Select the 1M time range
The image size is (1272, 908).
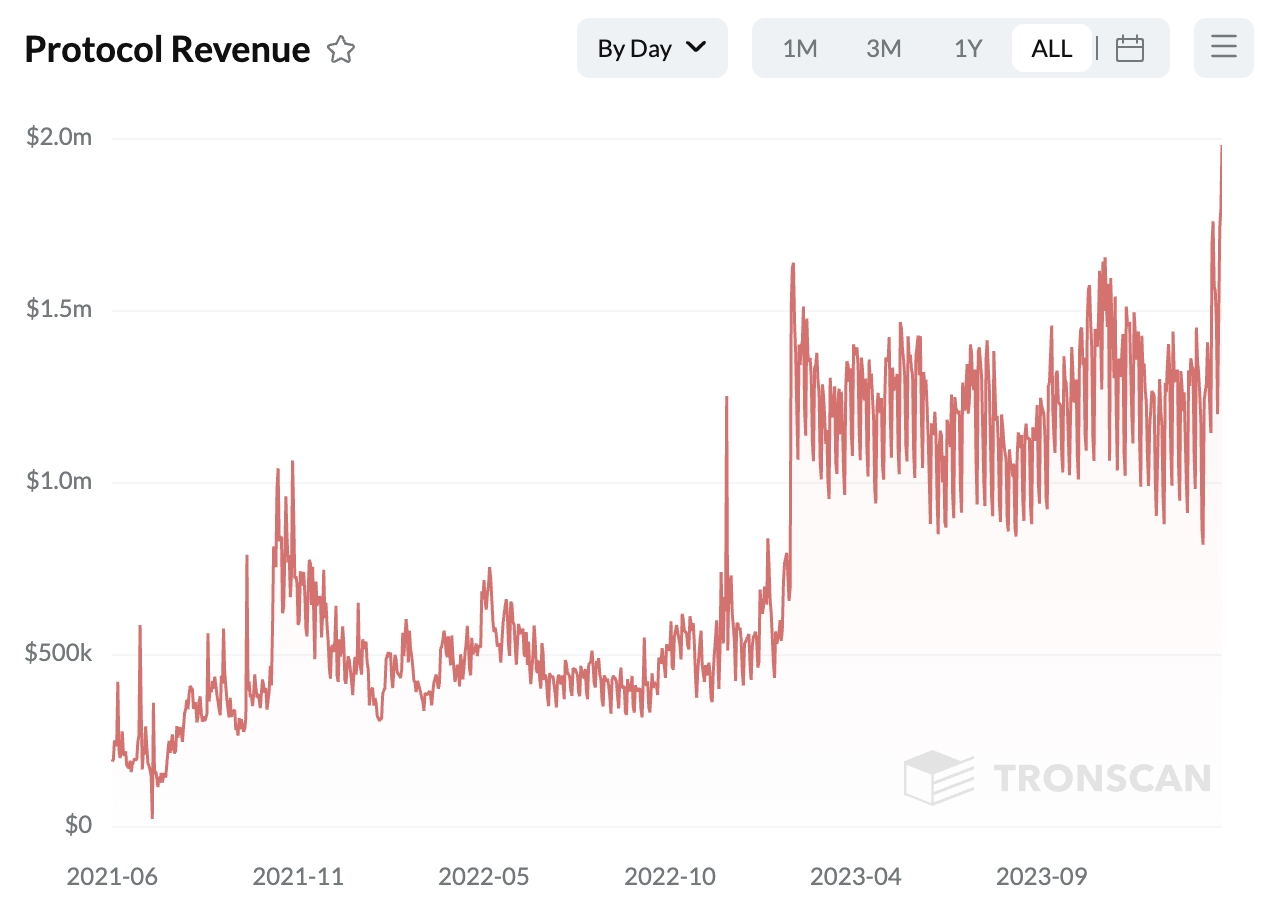(x=800, y=48)
